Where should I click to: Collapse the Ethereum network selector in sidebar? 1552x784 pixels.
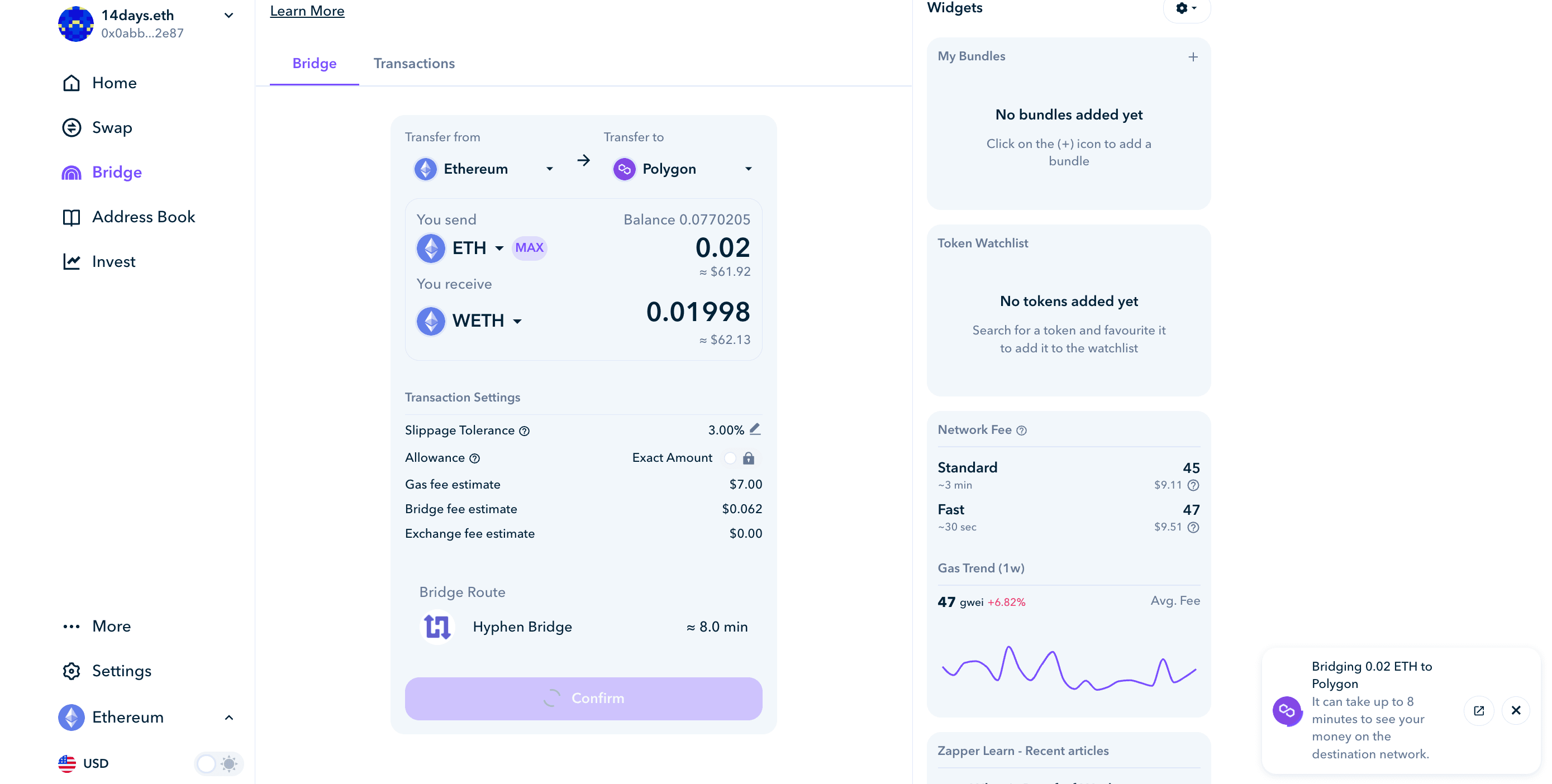(229, 717)
